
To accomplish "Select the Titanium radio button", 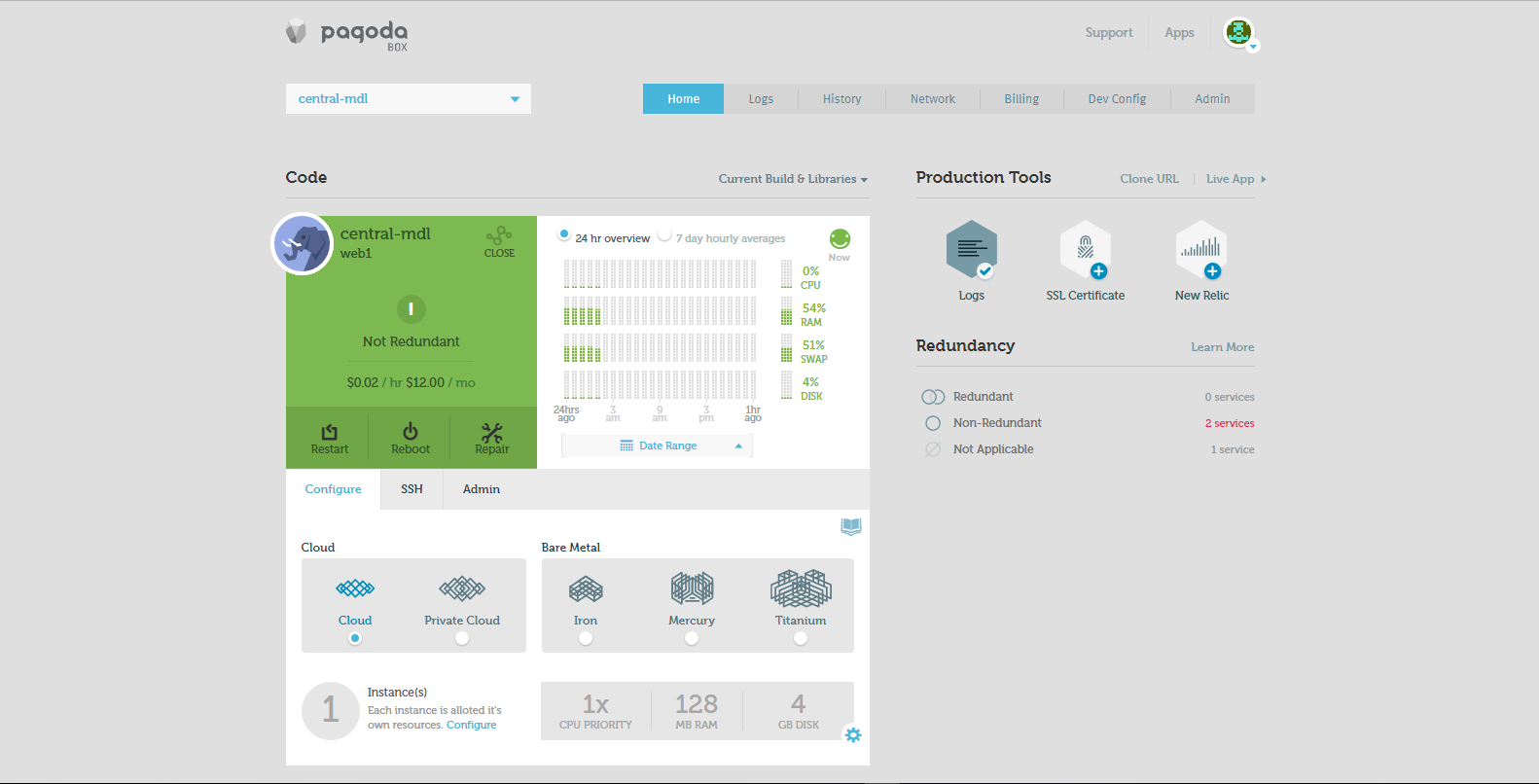I will point(801,638).
